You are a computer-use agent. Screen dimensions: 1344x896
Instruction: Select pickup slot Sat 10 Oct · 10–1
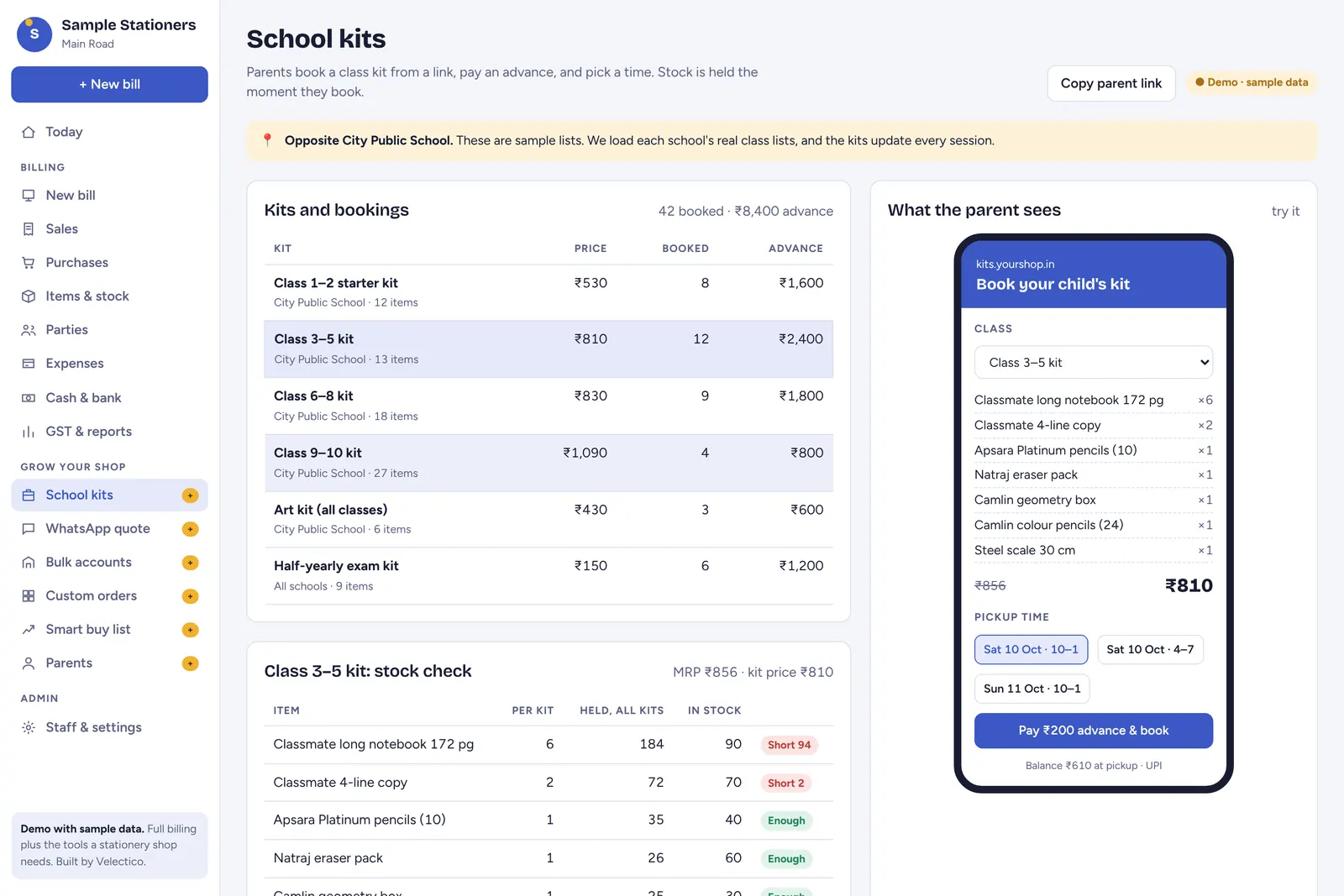point(1031,649)
